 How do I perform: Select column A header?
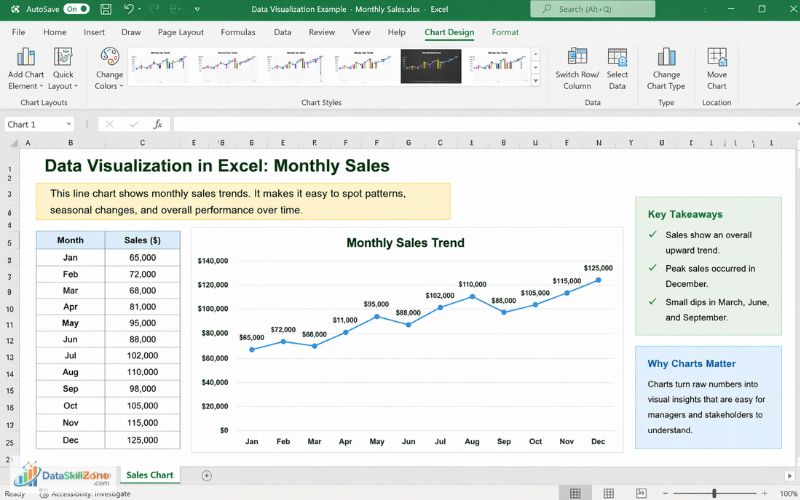click(28, 143)
